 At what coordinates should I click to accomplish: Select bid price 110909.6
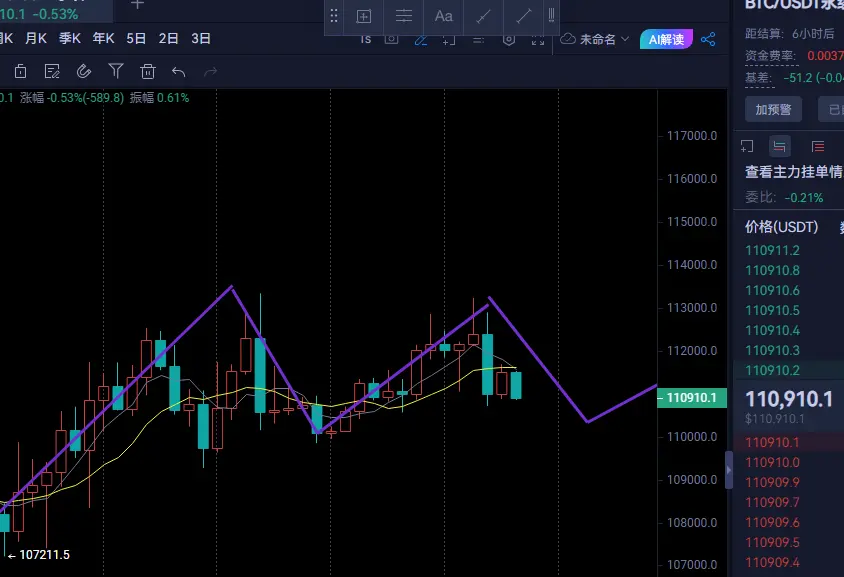[x=772, y=522]
